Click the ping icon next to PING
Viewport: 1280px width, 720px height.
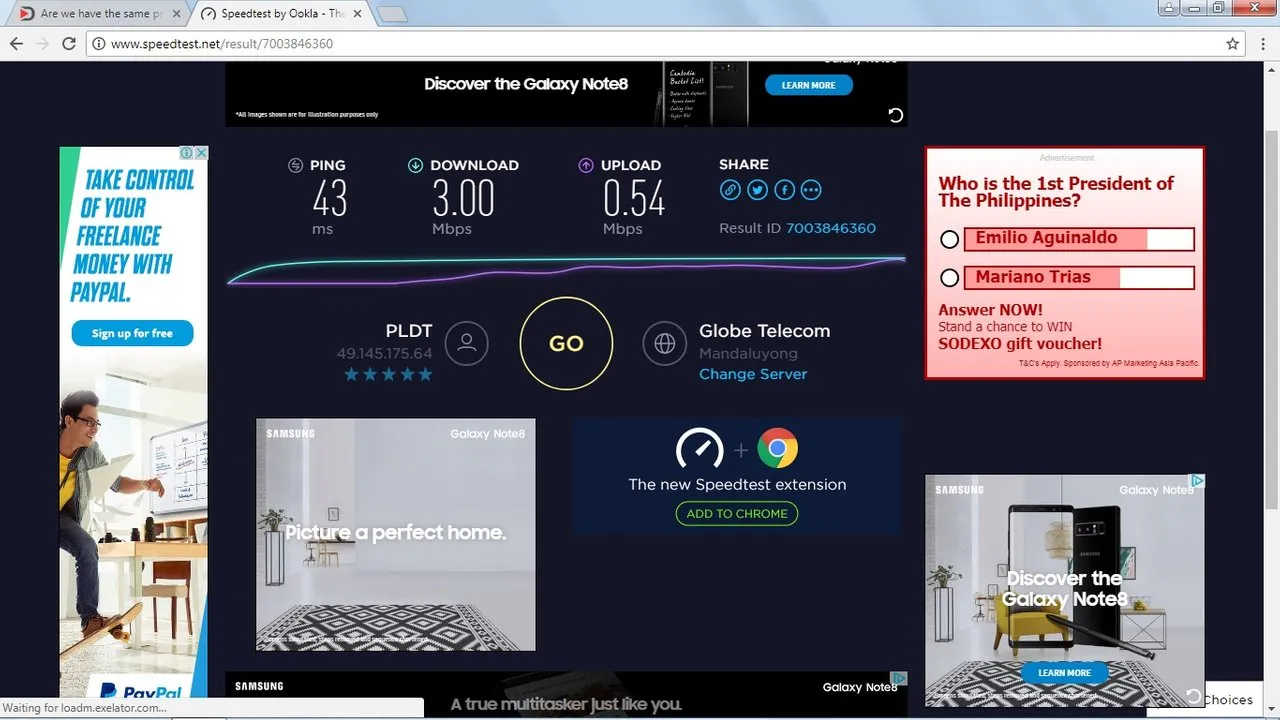[295, 165]
